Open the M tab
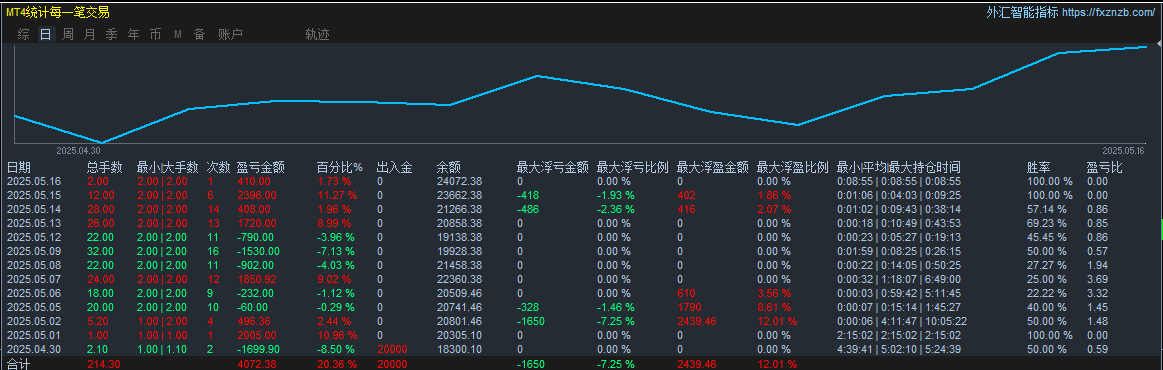The width and height of the screenshot is (1163, 370). click(x=178, y=34)
